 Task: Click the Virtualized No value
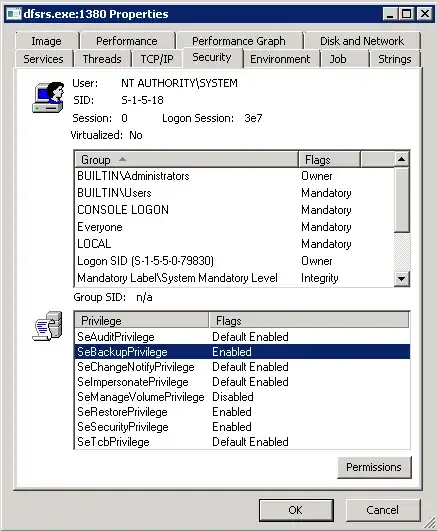coord(136,135)
